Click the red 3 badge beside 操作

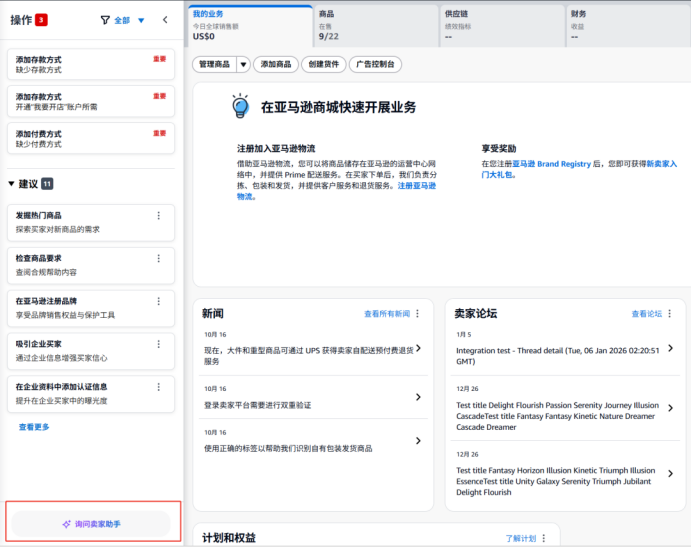click(x=41, y=20)
